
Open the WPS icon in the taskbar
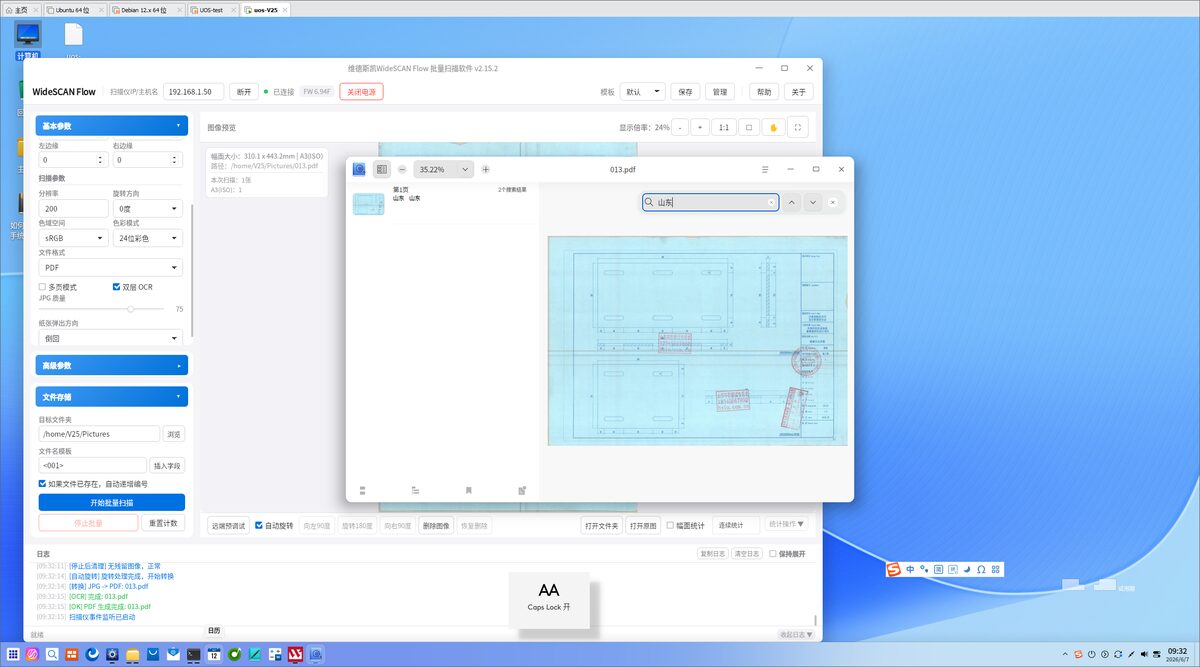295,654
